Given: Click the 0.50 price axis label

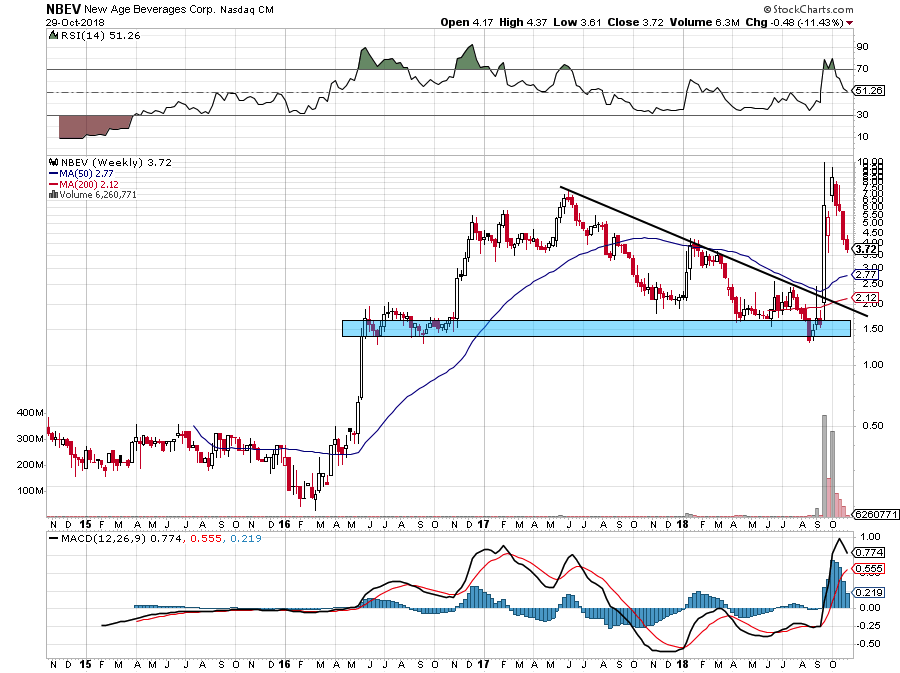Looking at the screenshot, I should 873,426.
